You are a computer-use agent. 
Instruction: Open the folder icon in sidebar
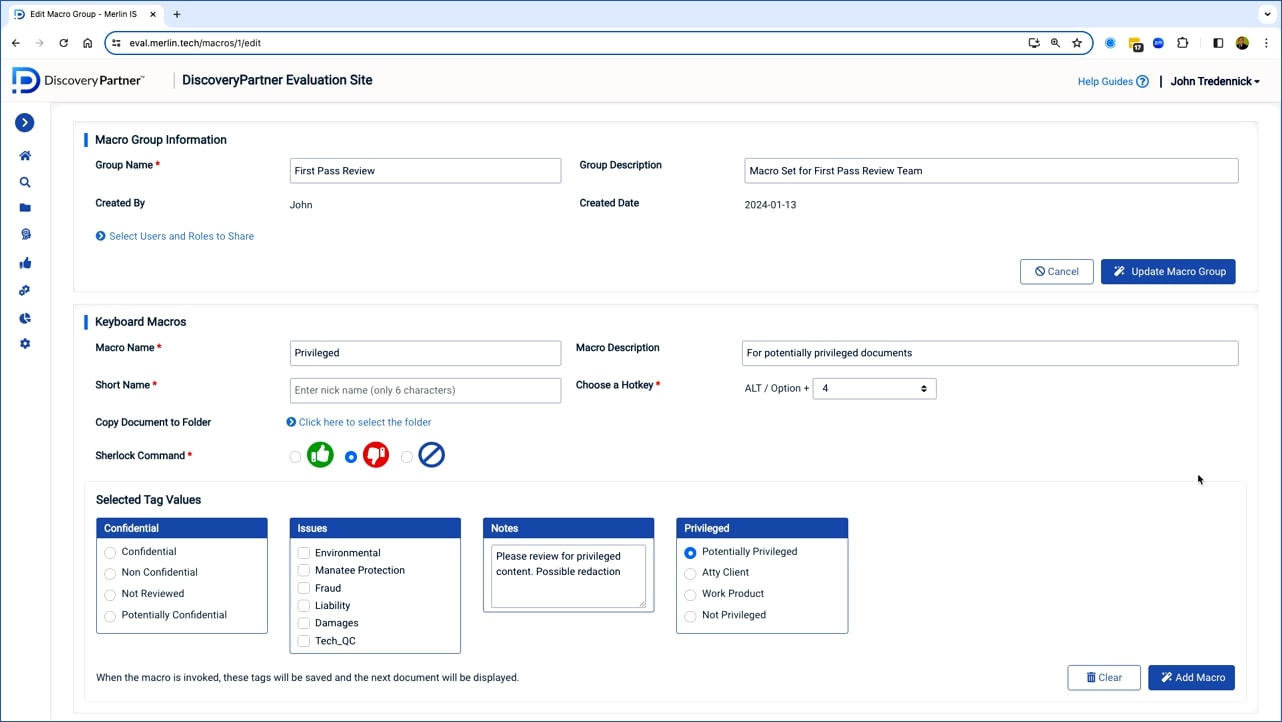point(25,209)
